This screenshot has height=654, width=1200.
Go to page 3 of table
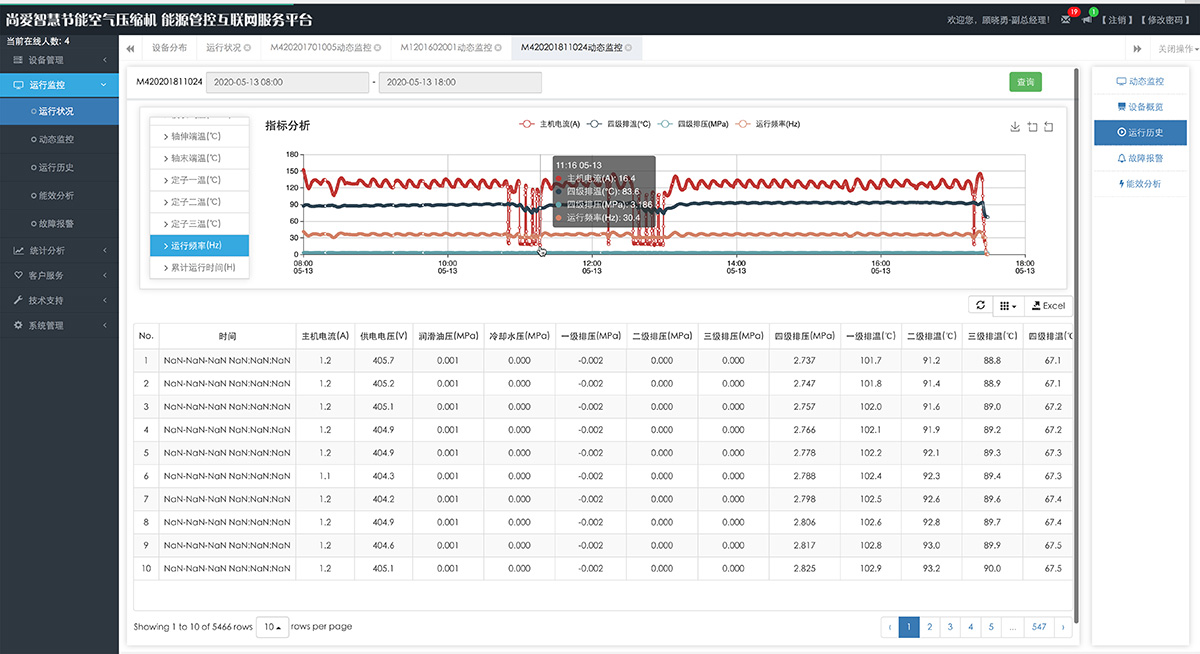(x=950, y=627)
